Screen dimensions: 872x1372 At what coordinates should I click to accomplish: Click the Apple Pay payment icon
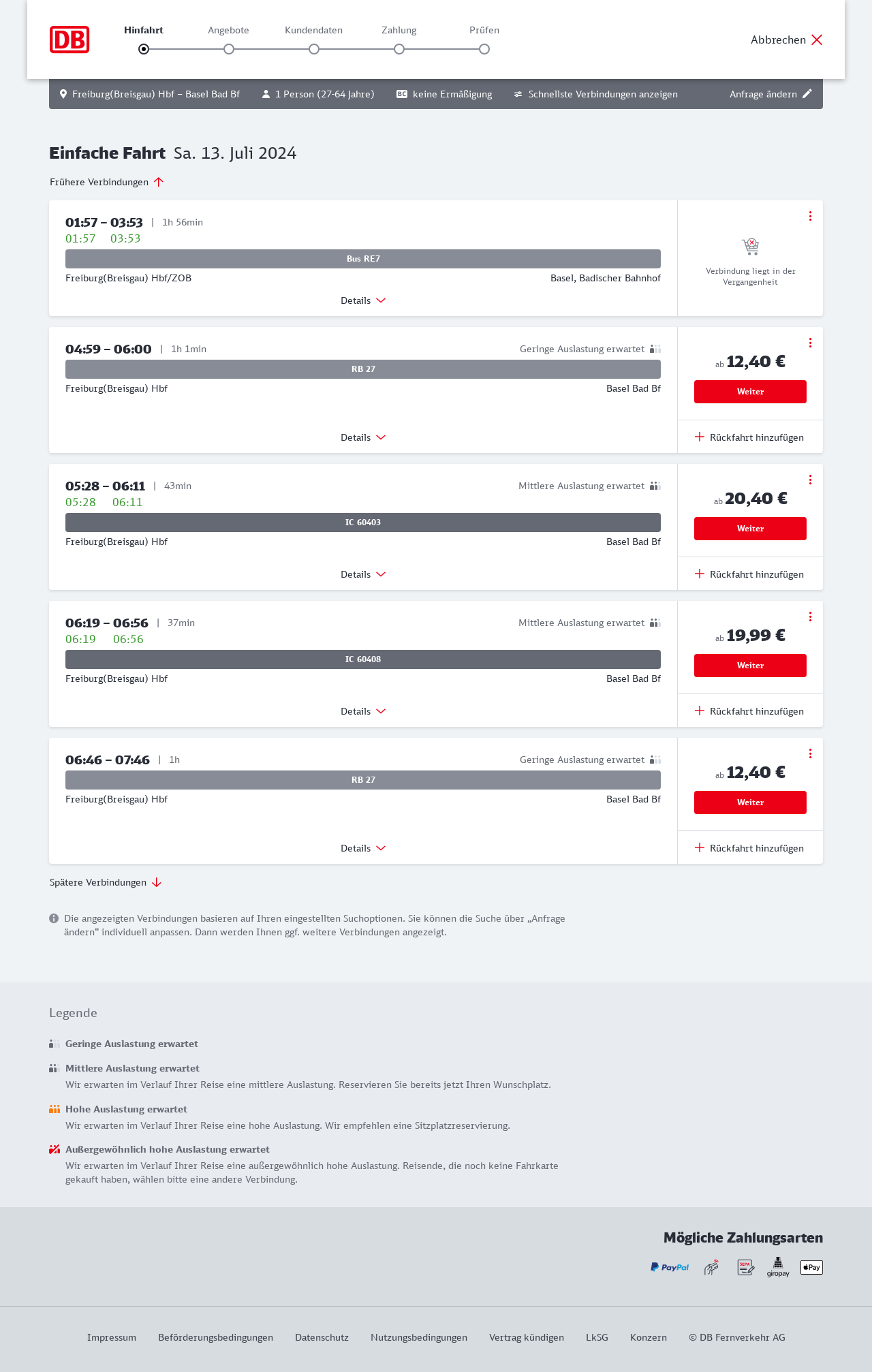(811, 1267)
